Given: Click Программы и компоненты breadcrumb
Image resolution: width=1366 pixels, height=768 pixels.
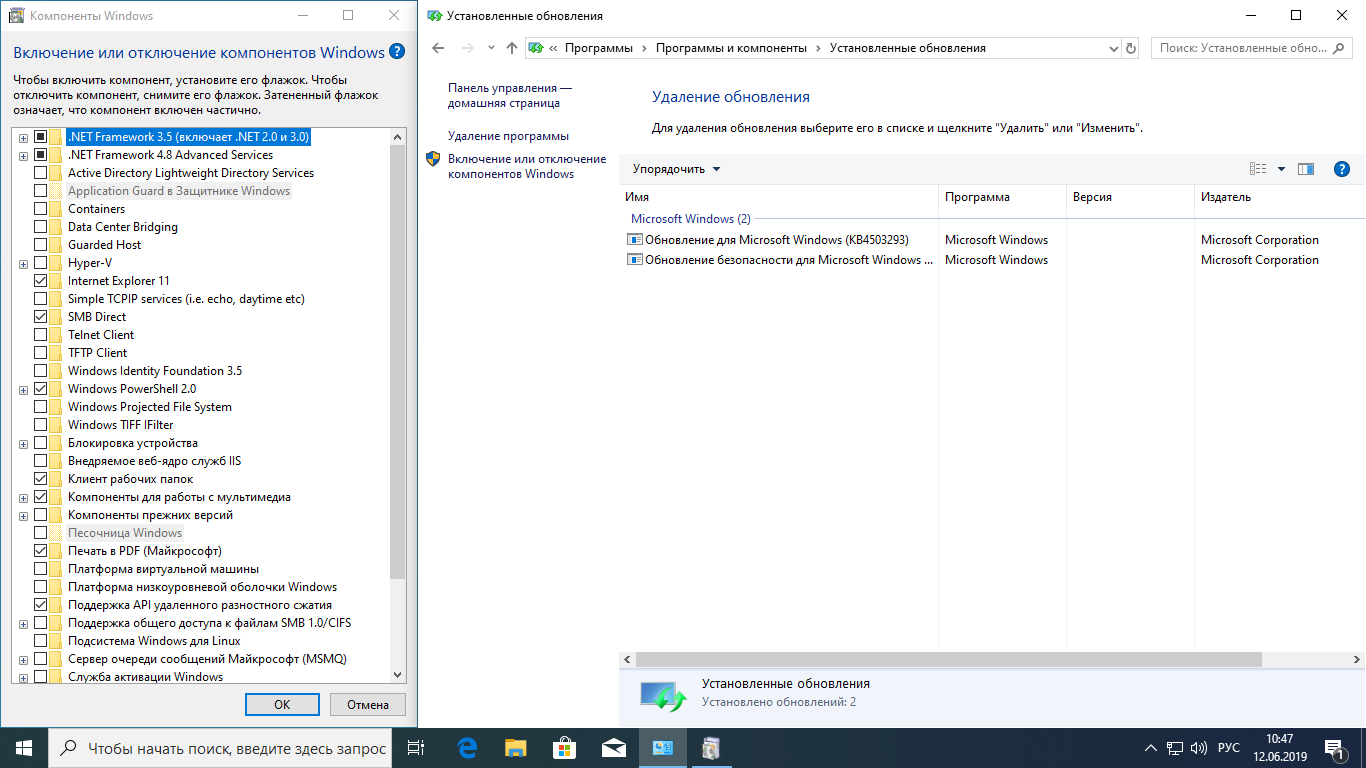Looking at the screenshot, I should pyautogui.click(x=731, y=48).
